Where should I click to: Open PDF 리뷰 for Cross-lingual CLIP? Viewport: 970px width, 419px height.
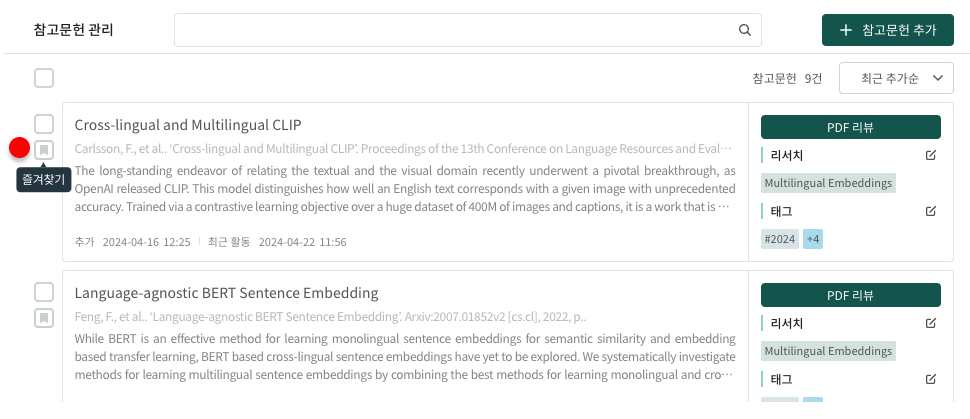click(x=851, y=127)
